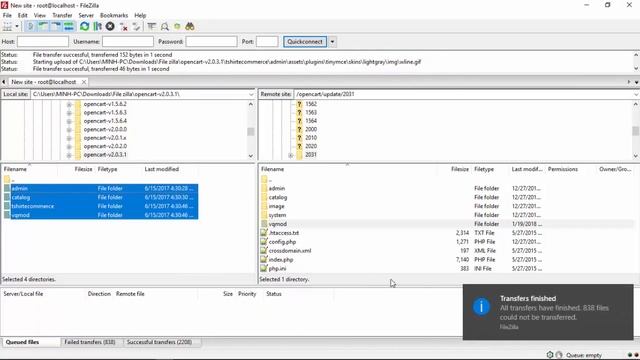Click the Transfers finished notification
Viewport: 640px width, 360px height.
point(548,312)
